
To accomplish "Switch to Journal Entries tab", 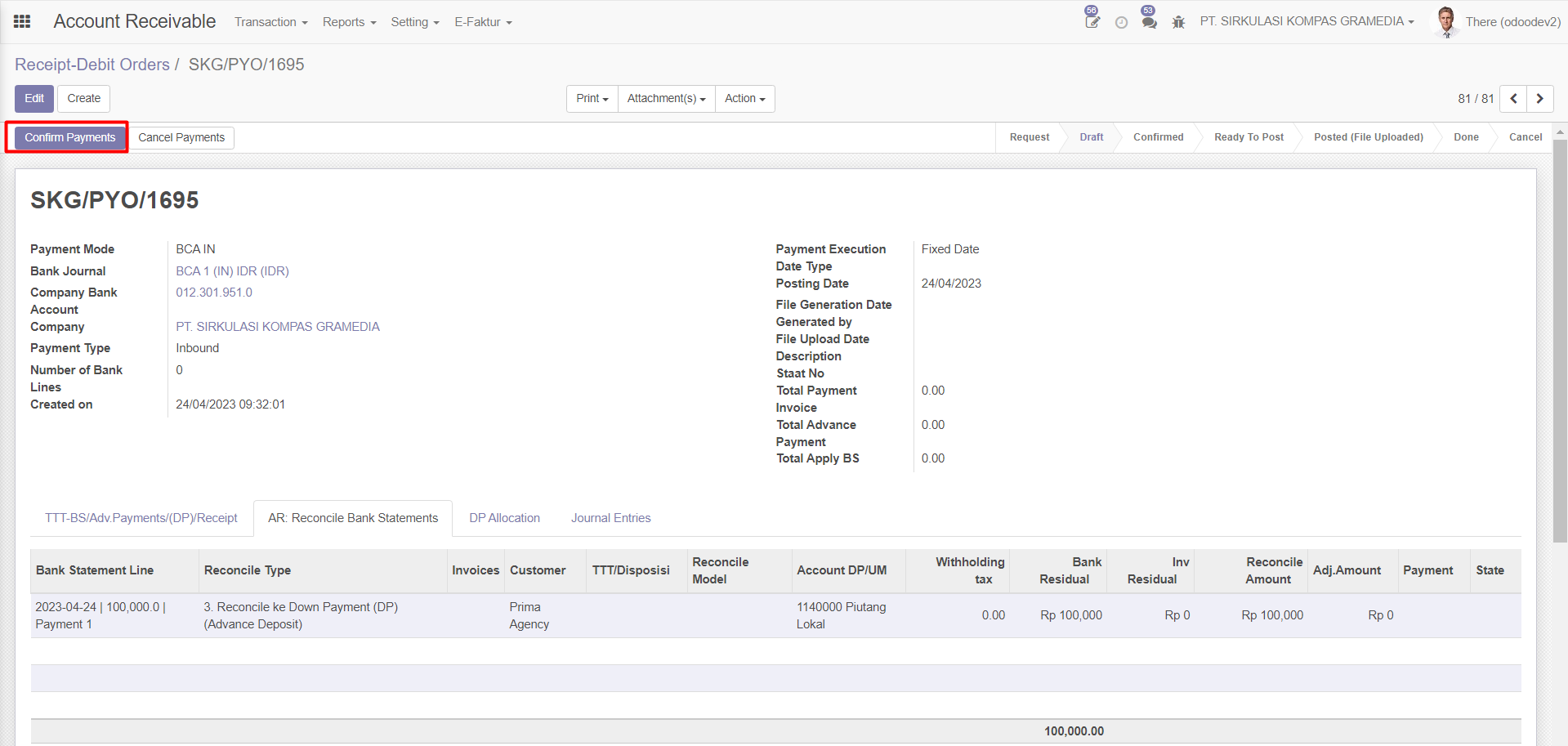I will point(611,518).
